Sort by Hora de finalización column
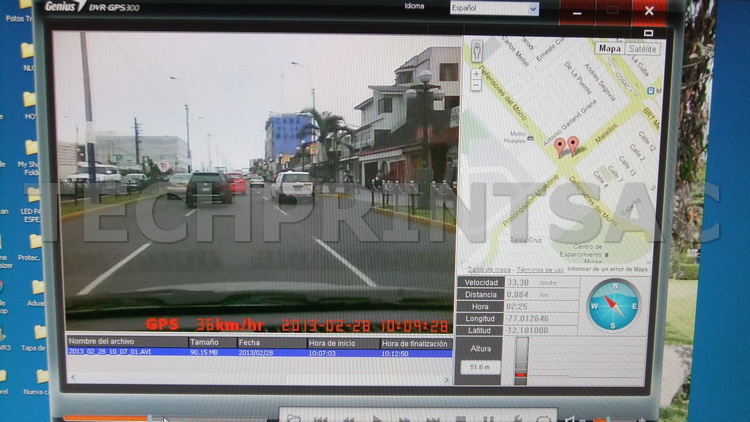750x422 pixels. click(x=416, y=344)
